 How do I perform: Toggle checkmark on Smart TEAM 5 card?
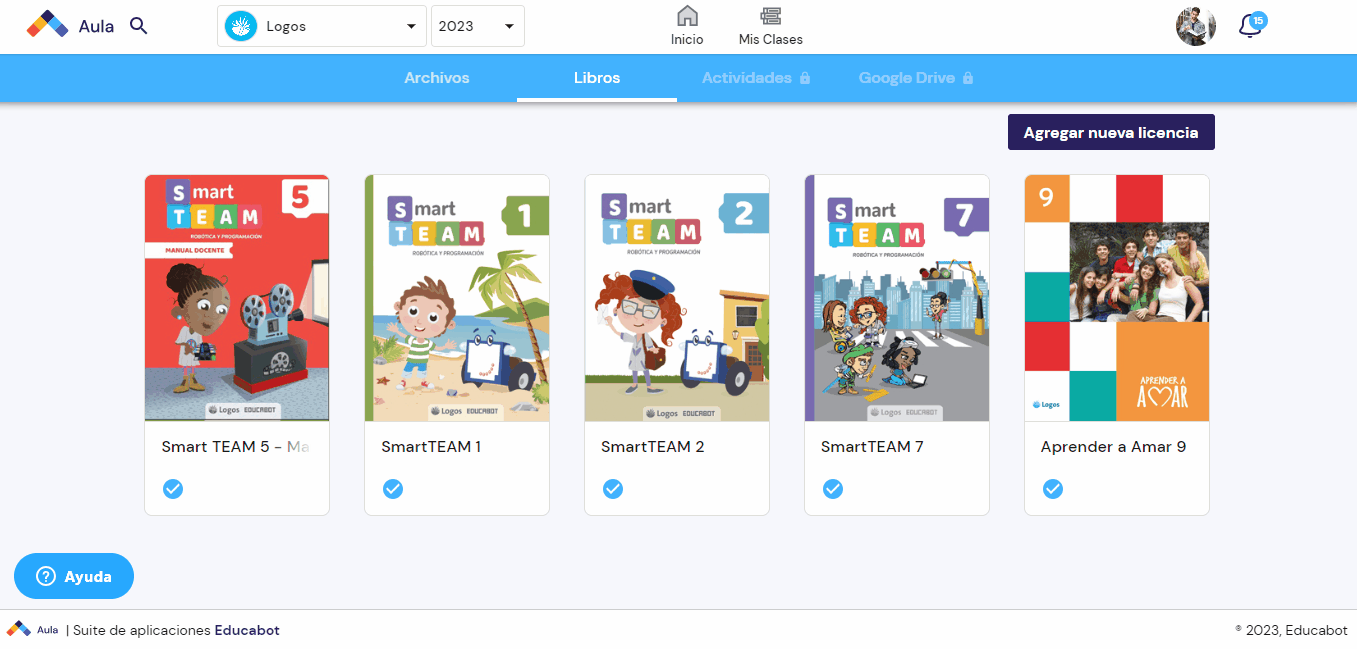[173, 489]
